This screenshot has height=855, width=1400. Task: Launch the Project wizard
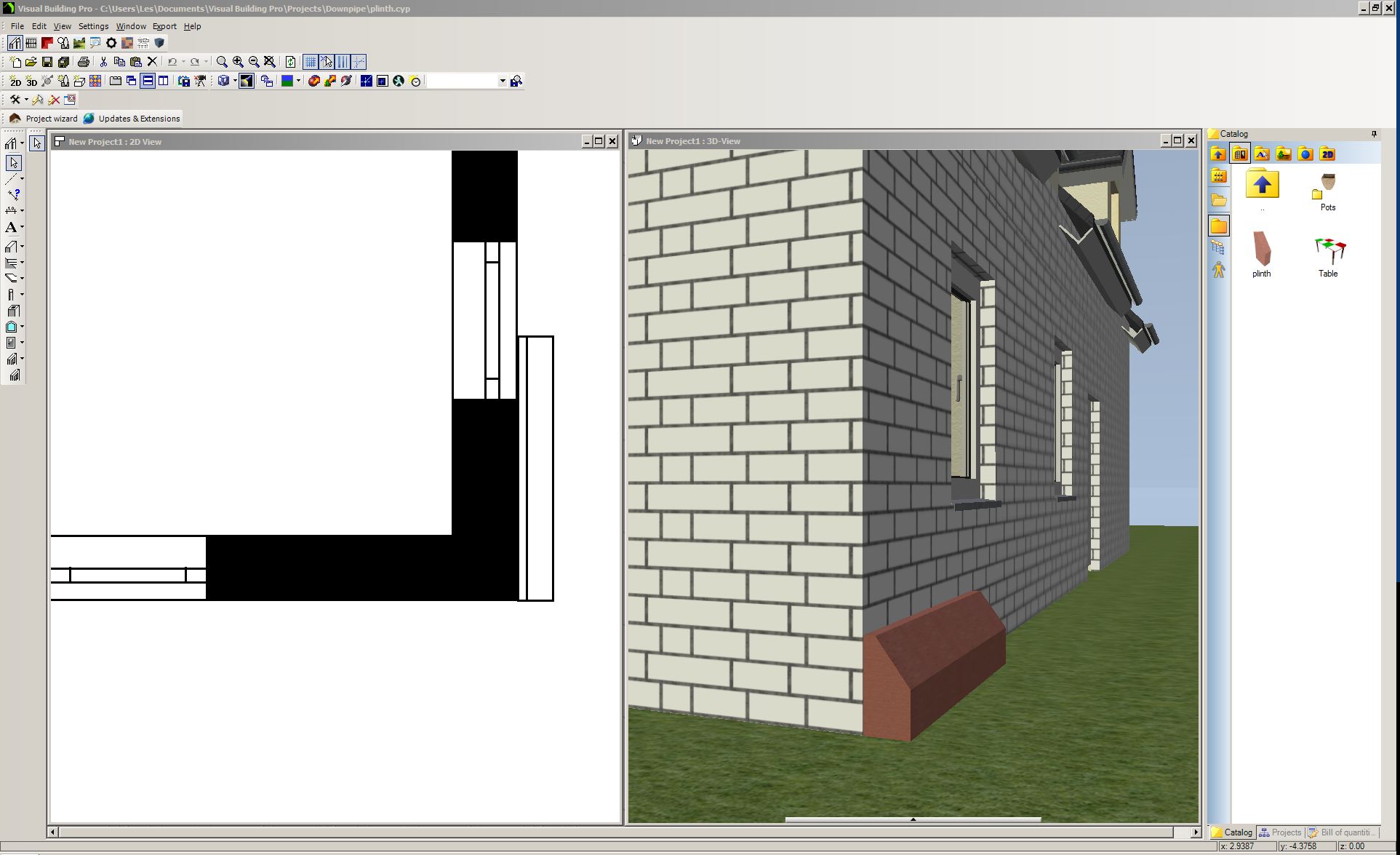45,118
